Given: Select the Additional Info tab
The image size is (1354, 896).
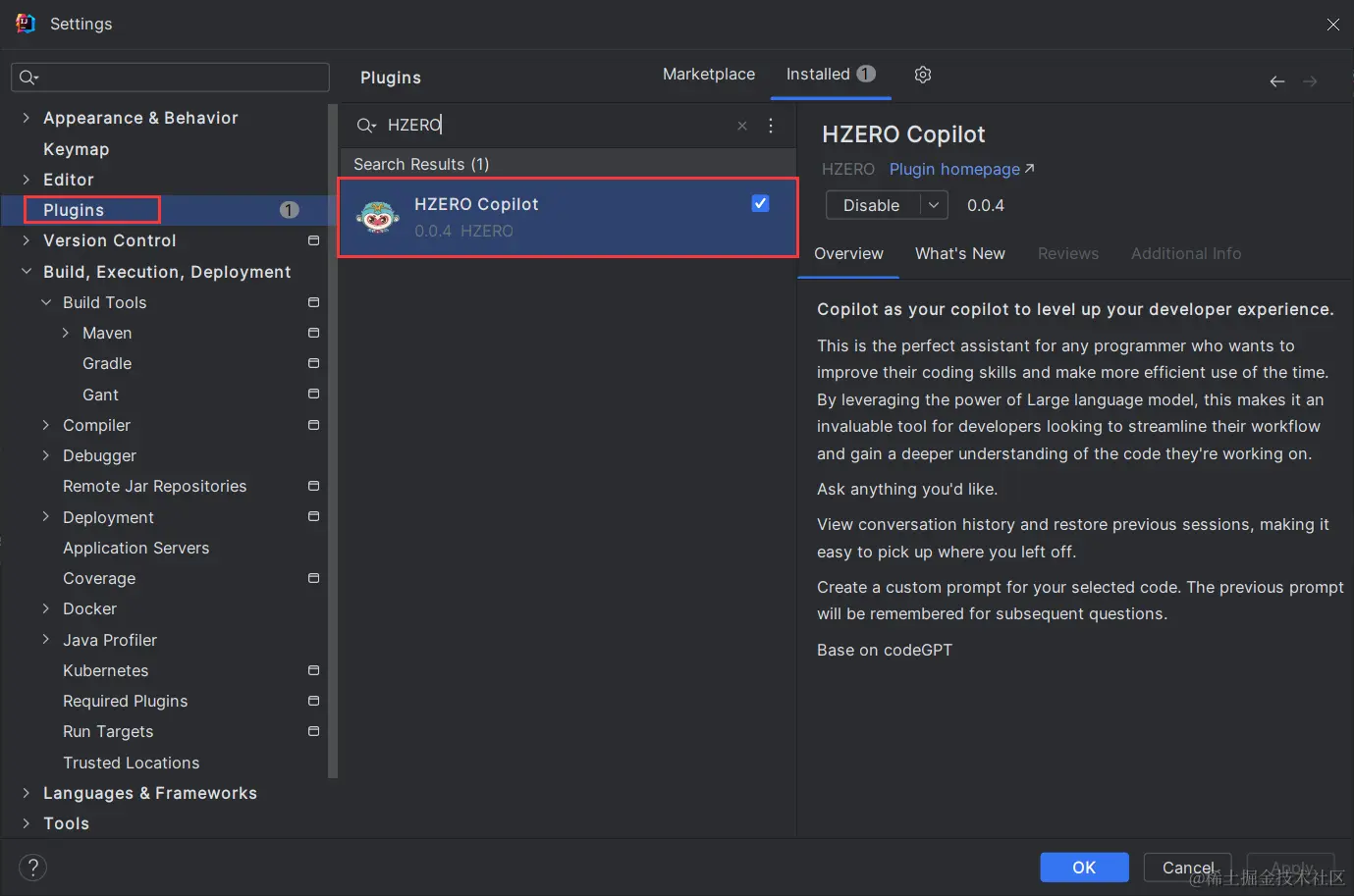Looking at the screenshot, I should (1186, 253).
